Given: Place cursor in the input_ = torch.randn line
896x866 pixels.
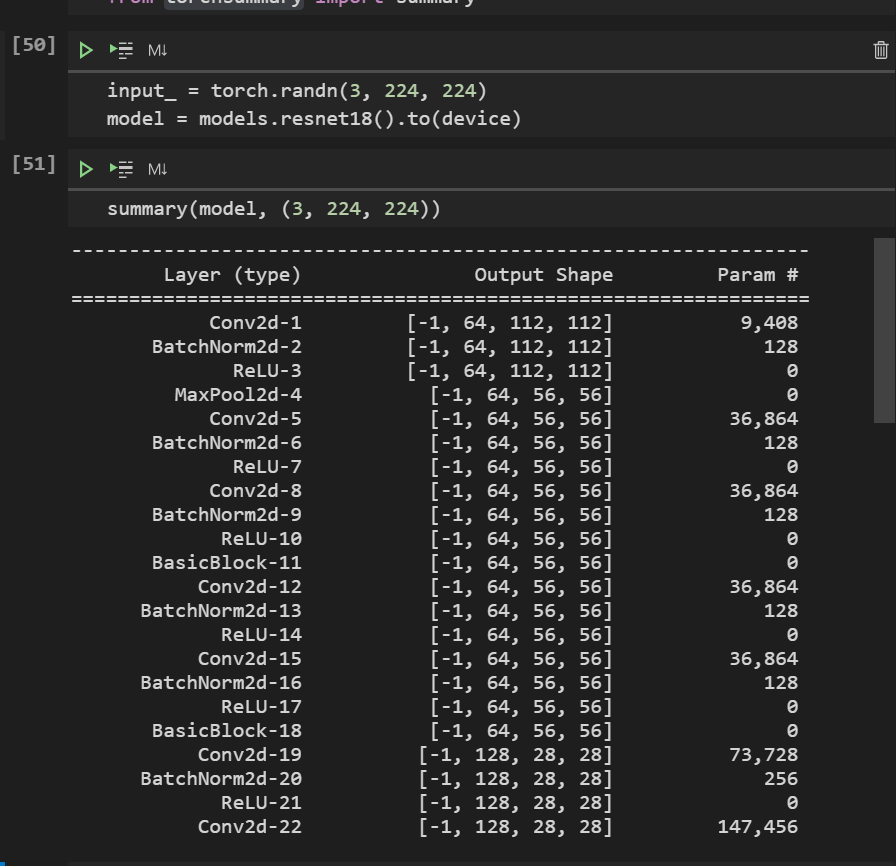Looking at the screenshot, I should tap(297, 91).
